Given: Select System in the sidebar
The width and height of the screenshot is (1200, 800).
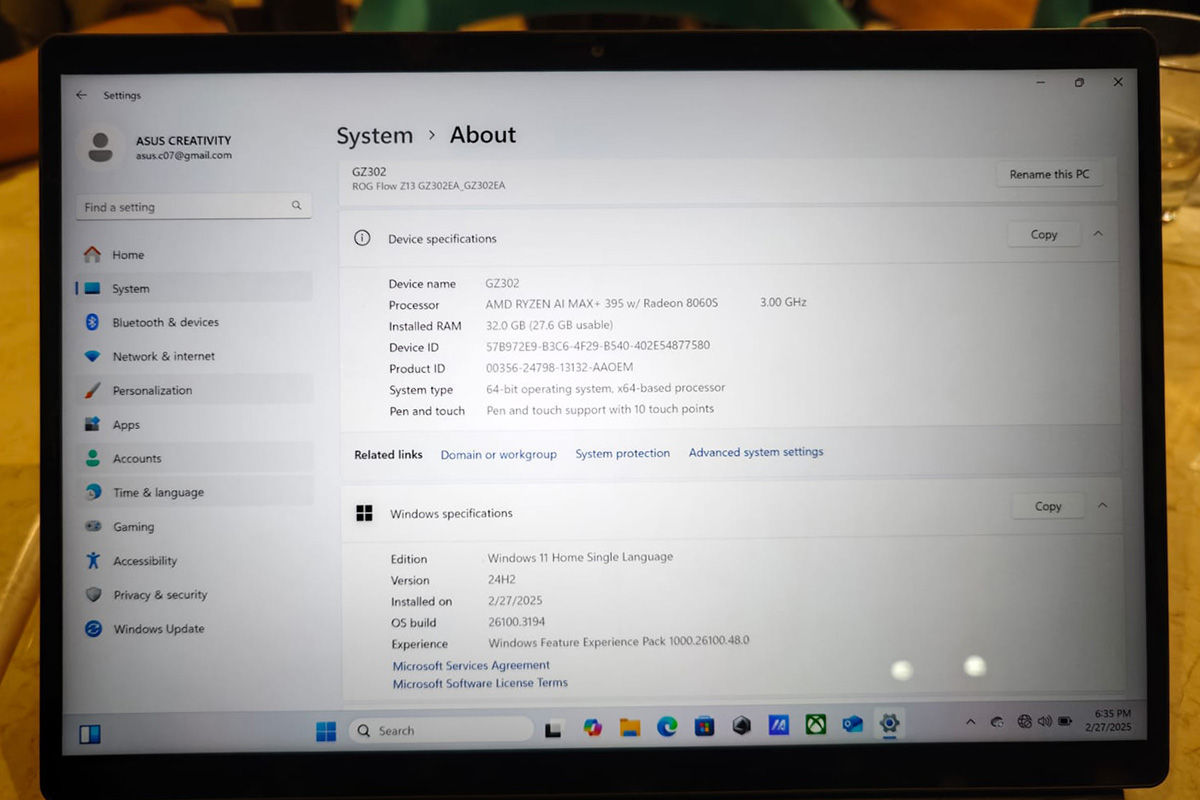Looking at the screenshot, I should [193, 288].
